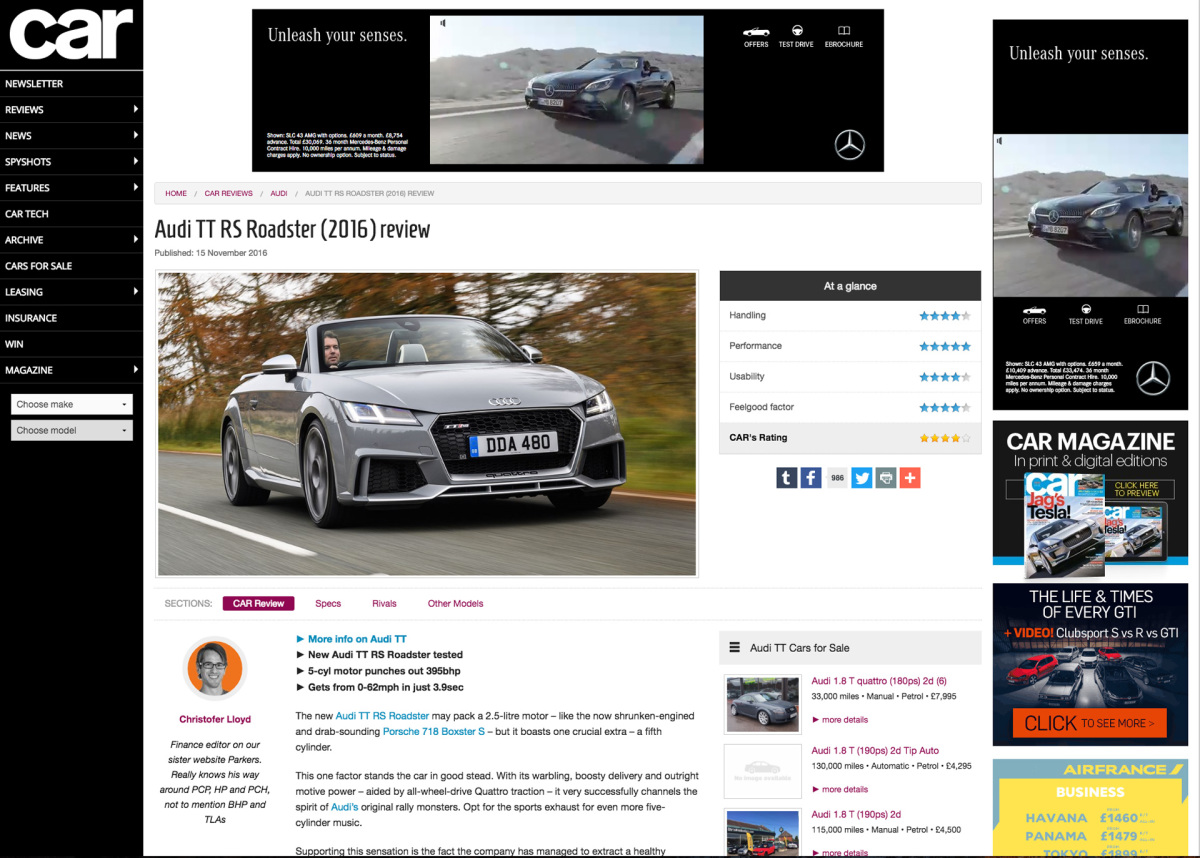Screen dimensions: 1200x858
Task: Expand the Archive submenu arrow
Action: (x=135, y=239)
